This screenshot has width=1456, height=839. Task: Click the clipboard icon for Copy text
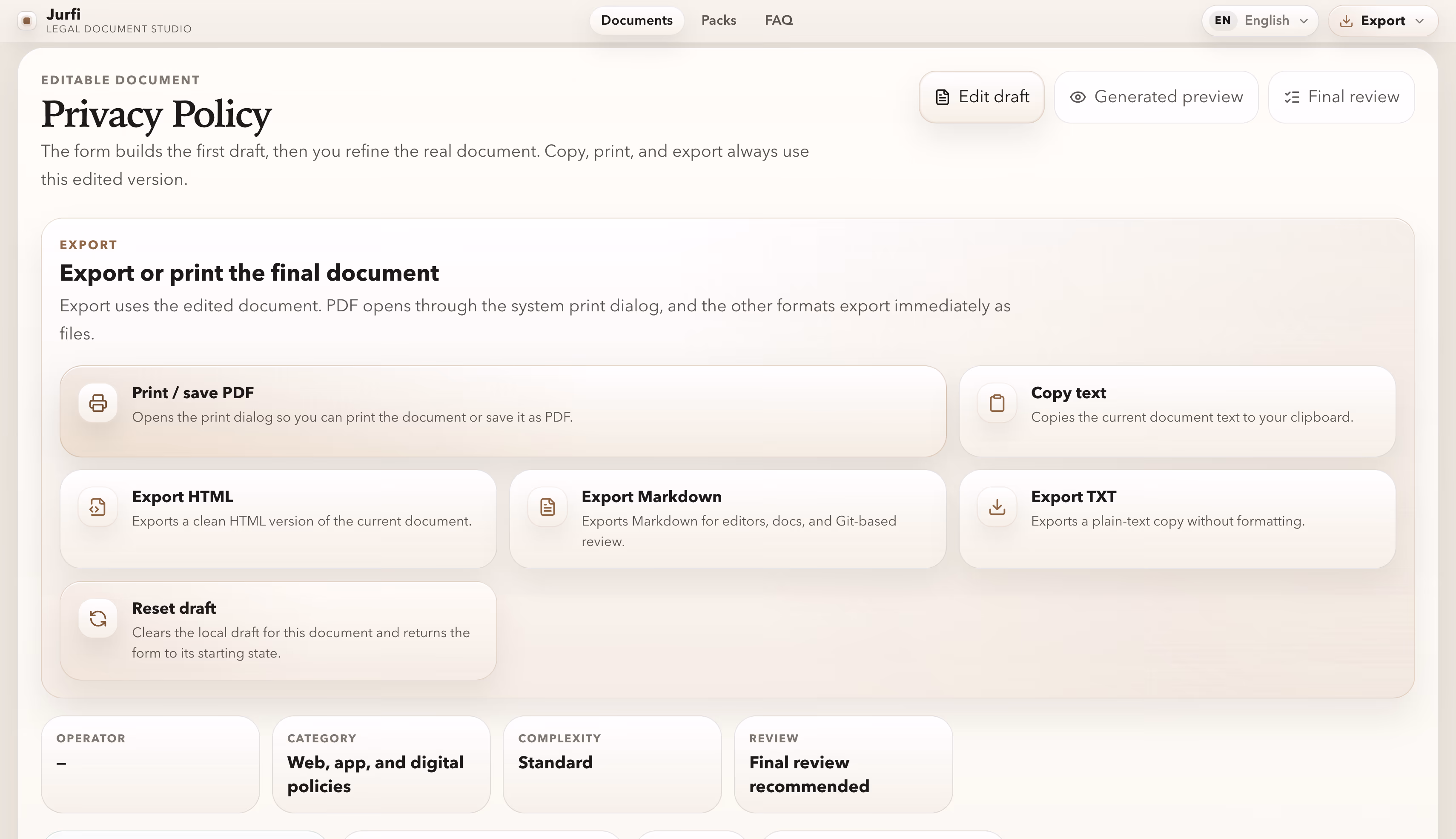click(997, 403)
